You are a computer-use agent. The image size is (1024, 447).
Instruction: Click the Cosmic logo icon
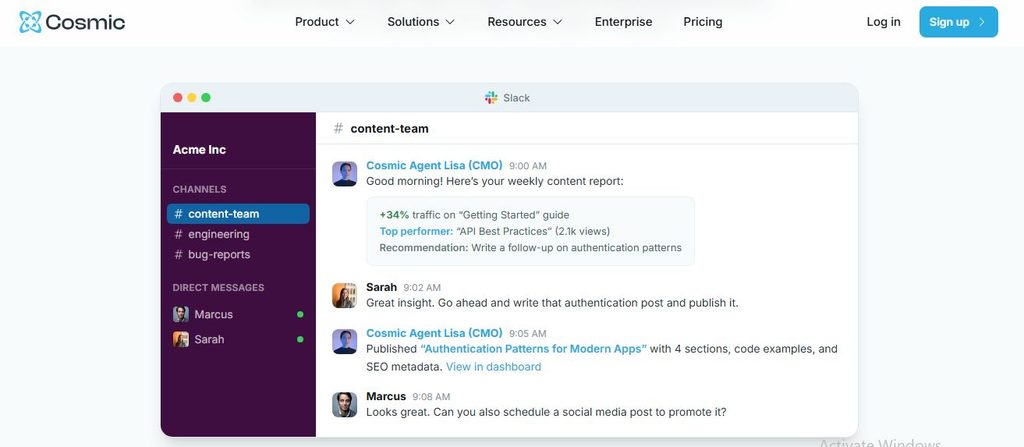(x=30, y=22)
